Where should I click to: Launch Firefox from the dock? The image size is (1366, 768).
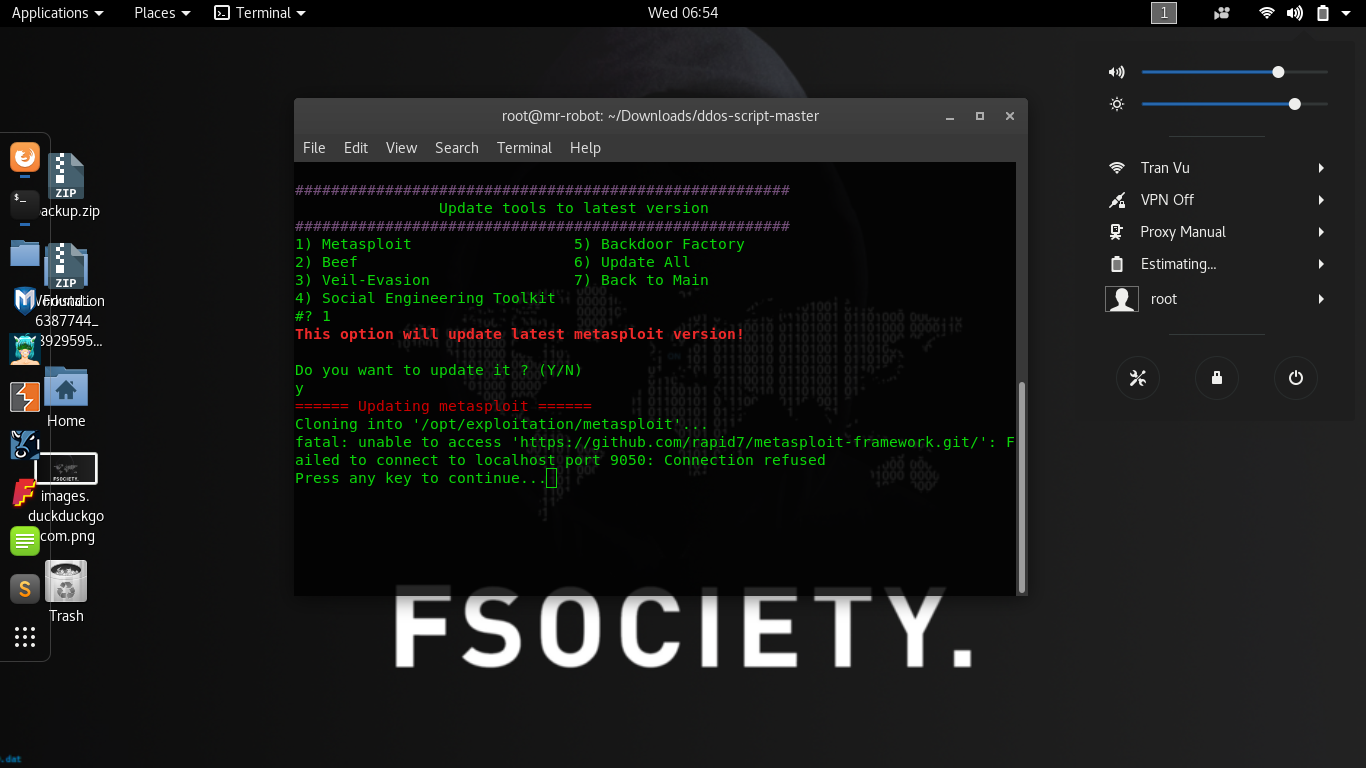click(x=25, y=157)
